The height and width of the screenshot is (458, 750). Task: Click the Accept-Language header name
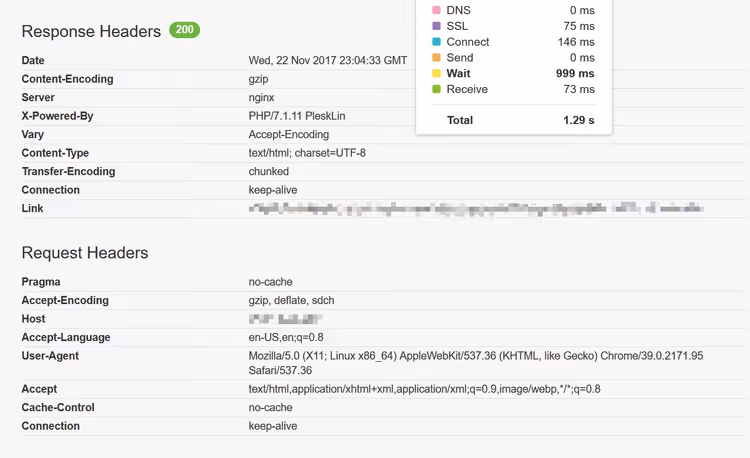(66, 338)
